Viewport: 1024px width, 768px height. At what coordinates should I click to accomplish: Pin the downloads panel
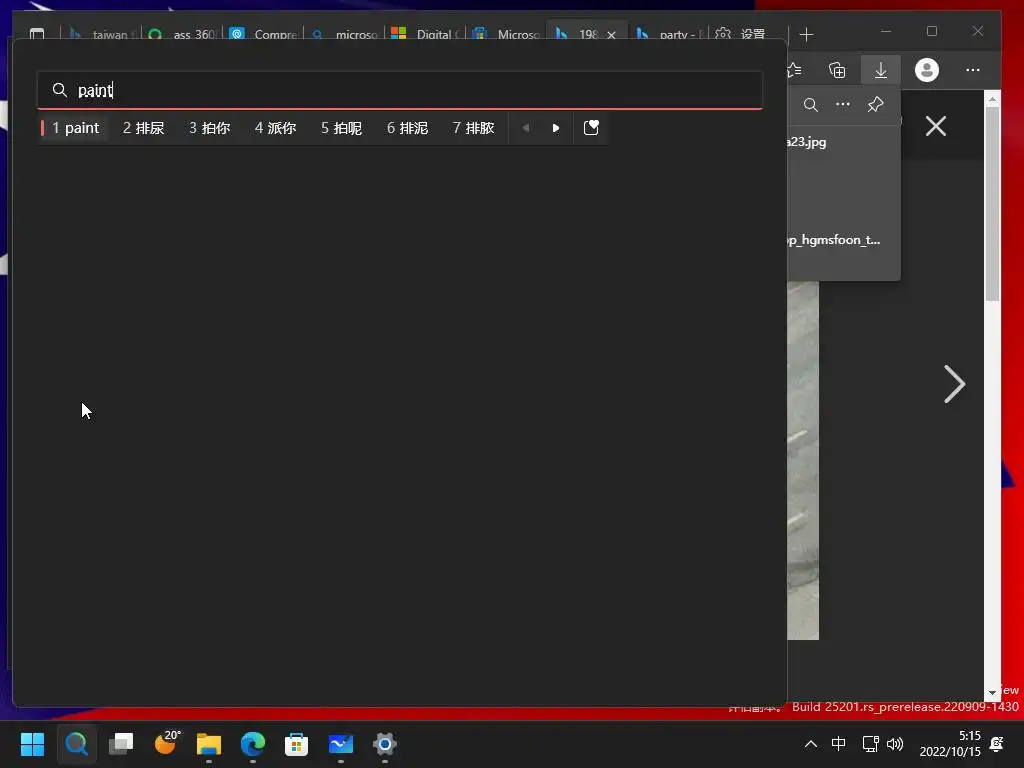coord(876,104)
